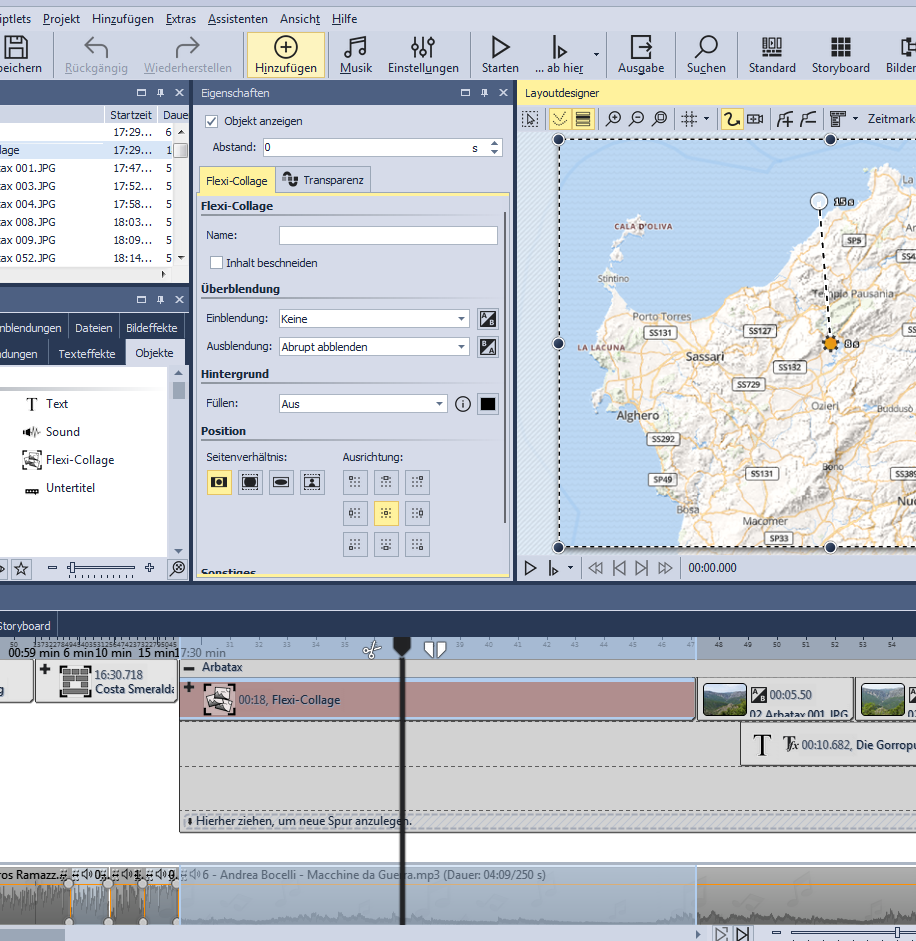Click the info icon next to Füllen

coord(463,404)
